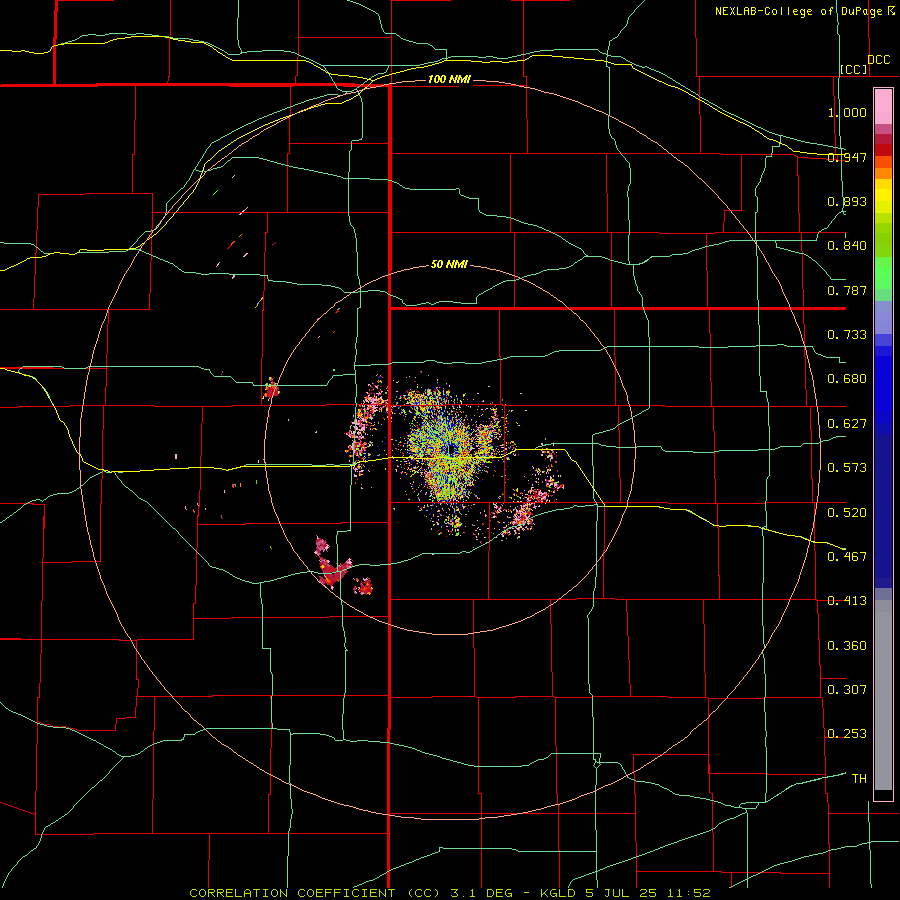Click the 0.307 value on the color scale

click(x=847, y=690)
